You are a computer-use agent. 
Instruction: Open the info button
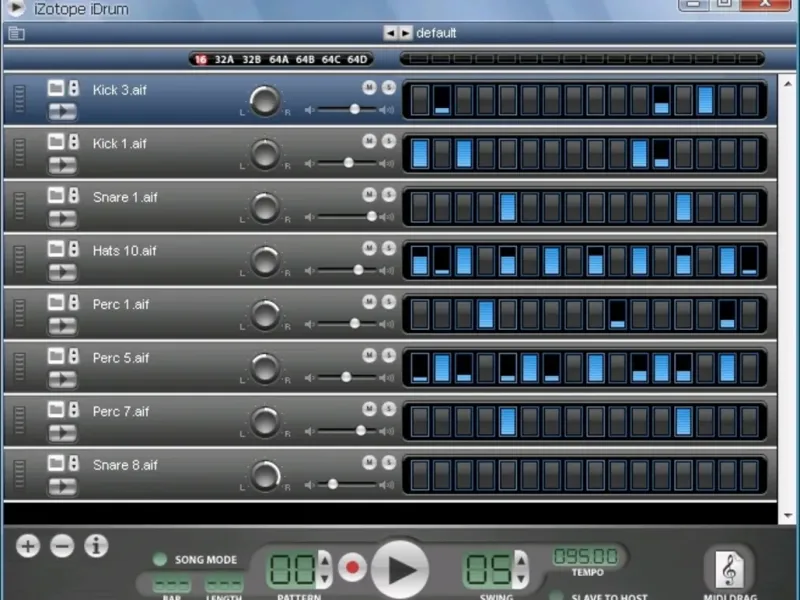[x=96, y=546]
